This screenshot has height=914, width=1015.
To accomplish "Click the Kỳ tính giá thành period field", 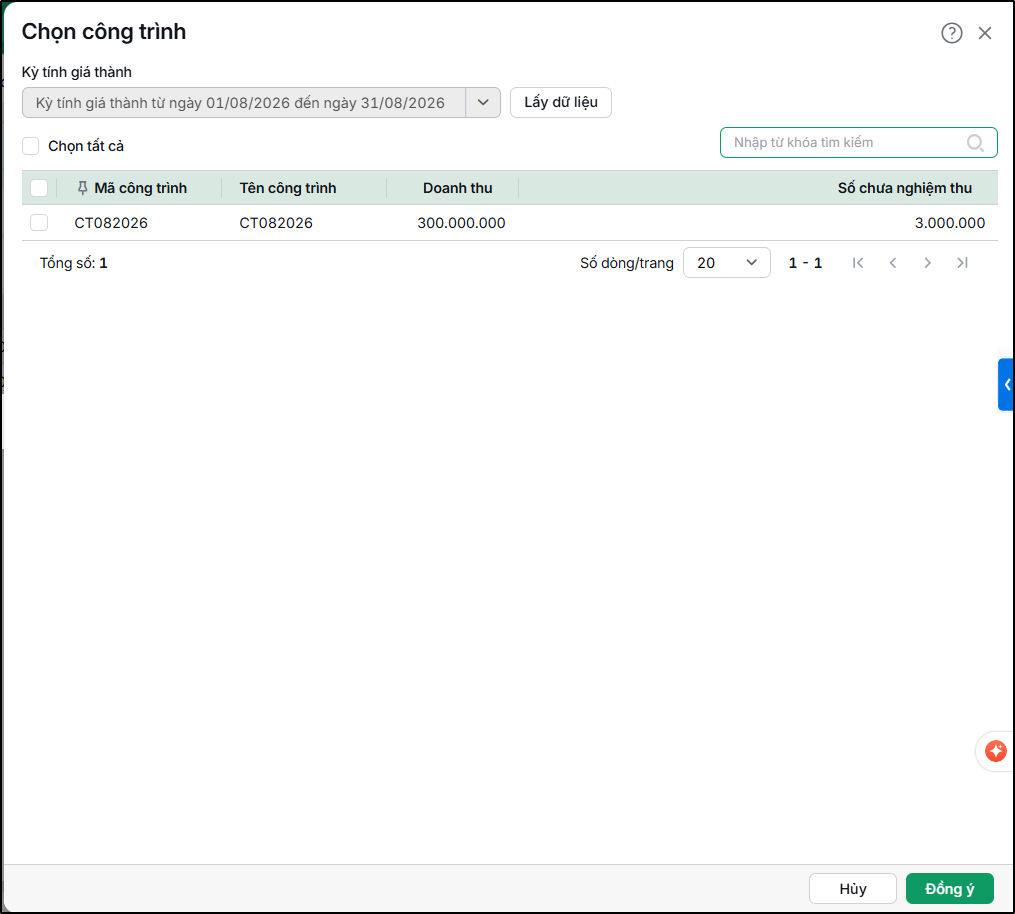I will 243,102.
